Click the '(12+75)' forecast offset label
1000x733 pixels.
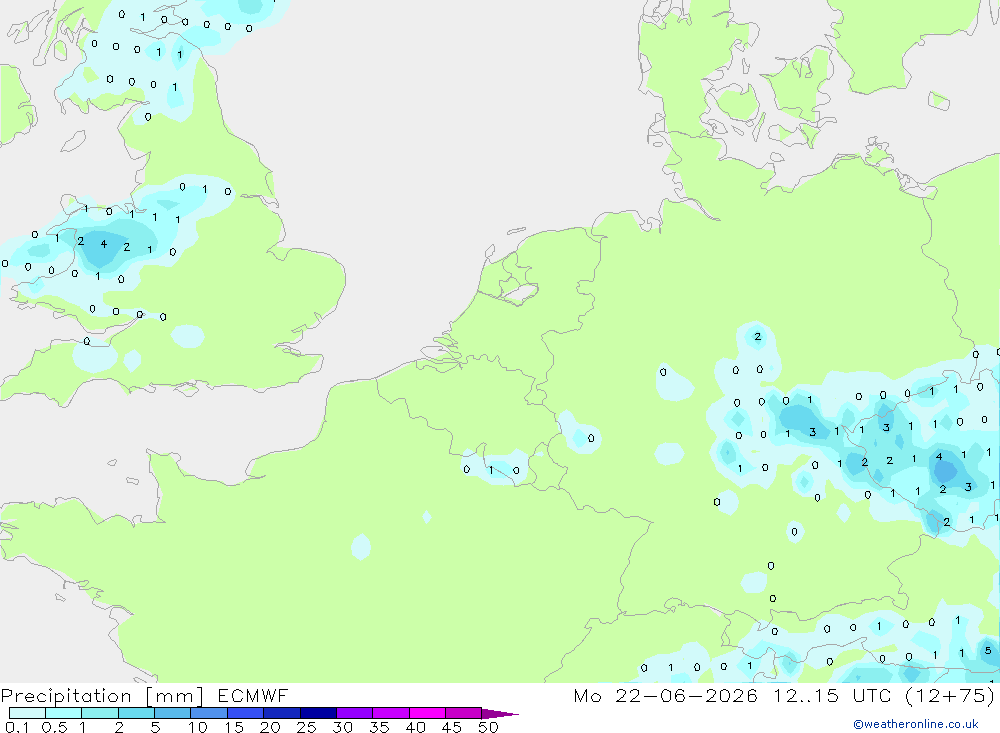tap(950, 695)
